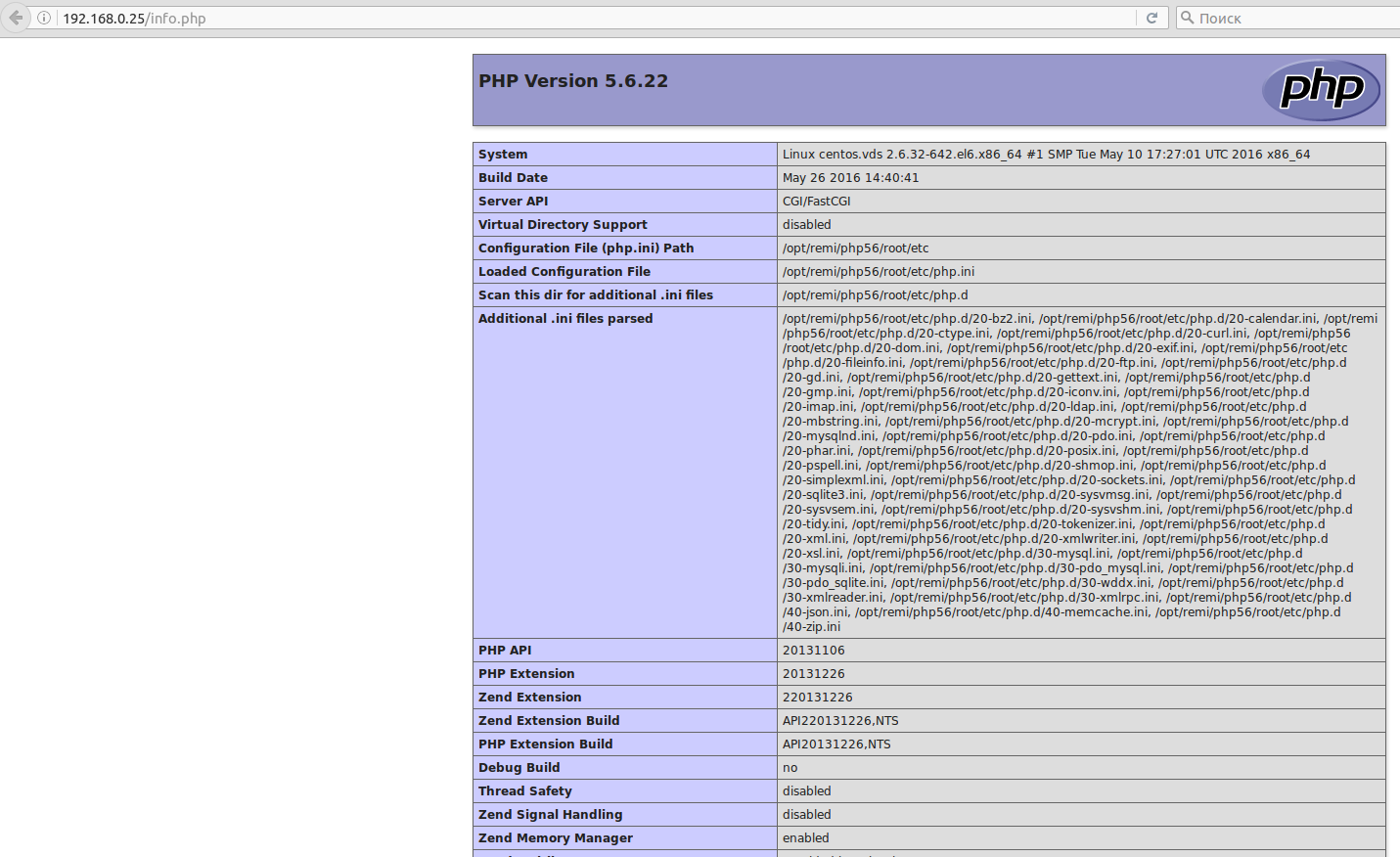This screenshot has width=1400, height=857.
Task: Click Zend Signal Handling label
Action: click(x=550, y=815)
